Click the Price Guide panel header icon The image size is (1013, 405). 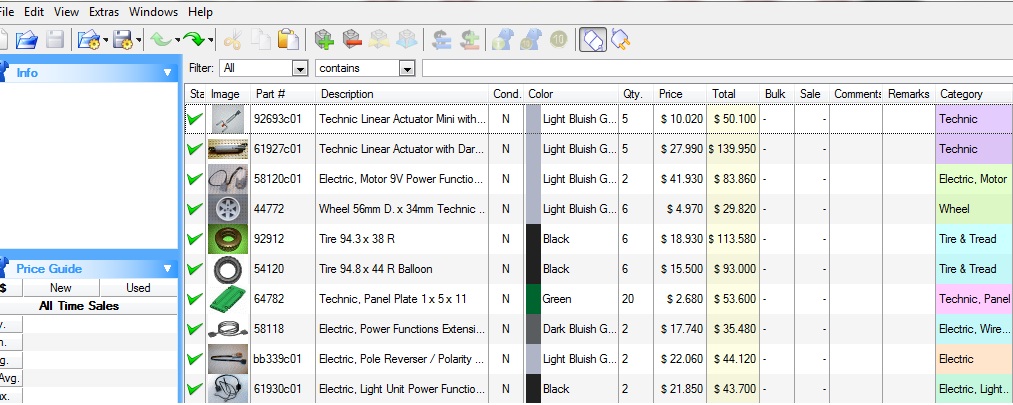click(x=3, y=268)
